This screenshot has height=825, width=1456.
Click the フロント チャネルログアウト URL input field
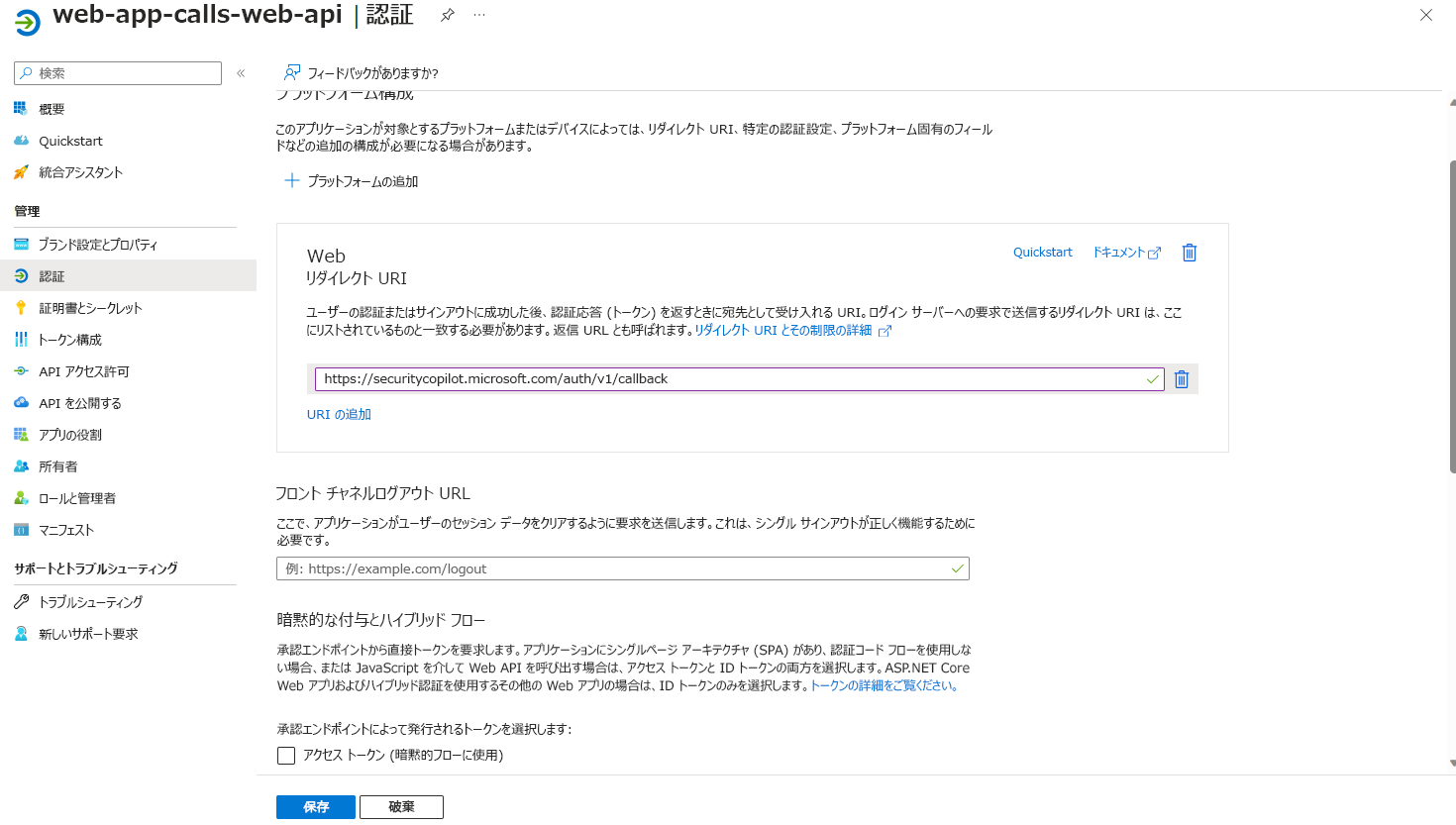pos(621,568)
